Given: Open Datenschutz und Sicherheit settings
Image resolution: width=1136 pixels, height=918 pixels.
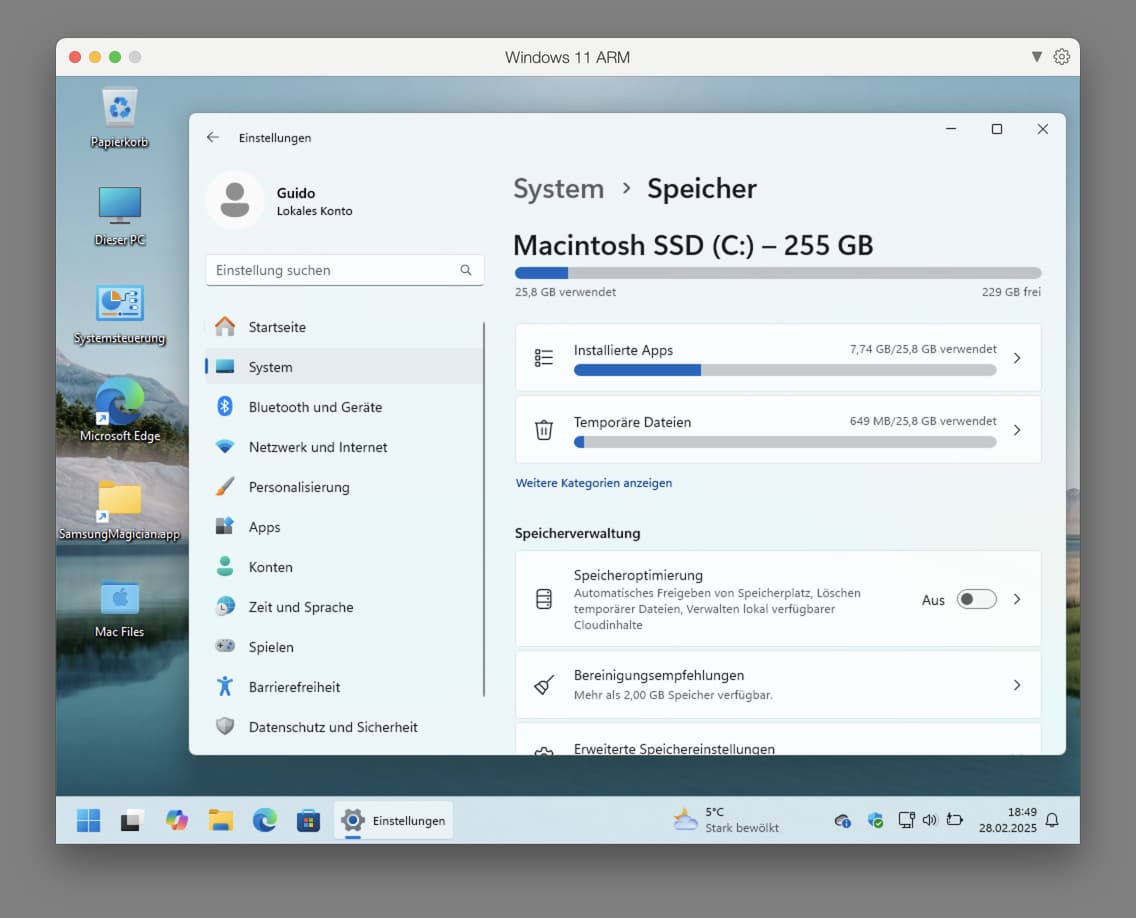Looking at the screenshot, I should (344, 727).
